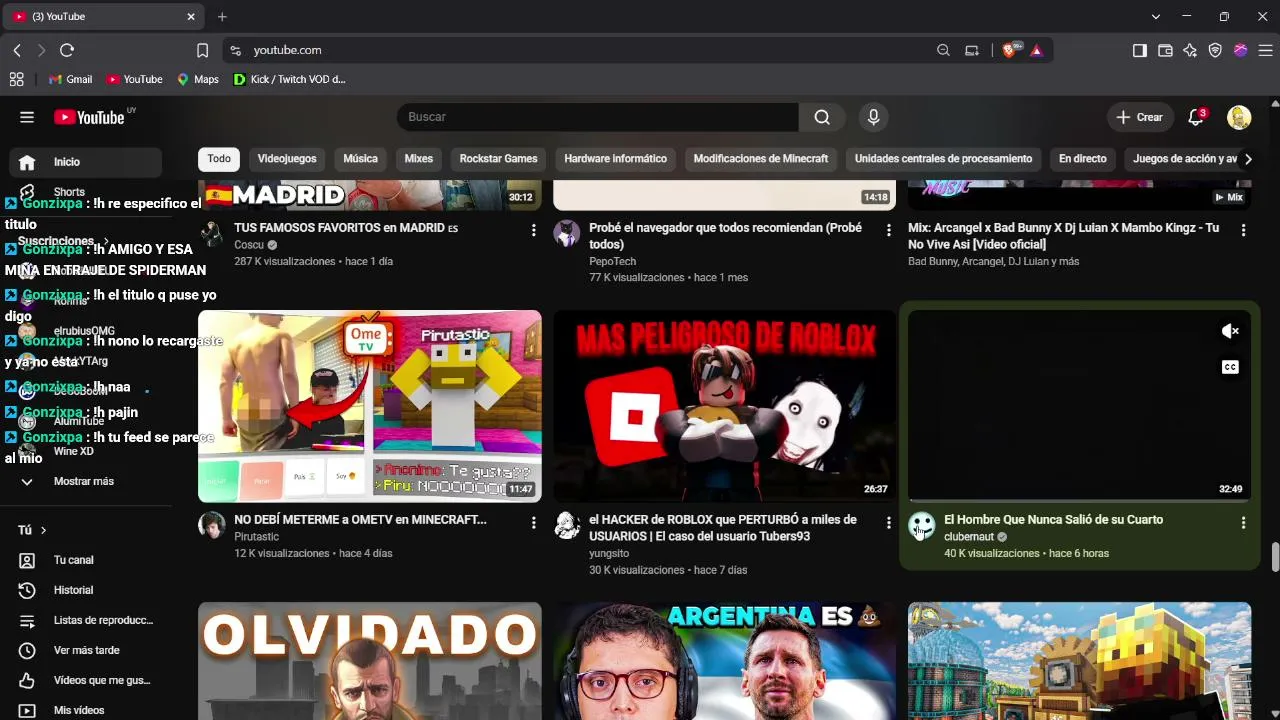Open options for El Hombre Que Nunca video
The height and width of the screenshot is (720, 1280).
(1243, 522)
